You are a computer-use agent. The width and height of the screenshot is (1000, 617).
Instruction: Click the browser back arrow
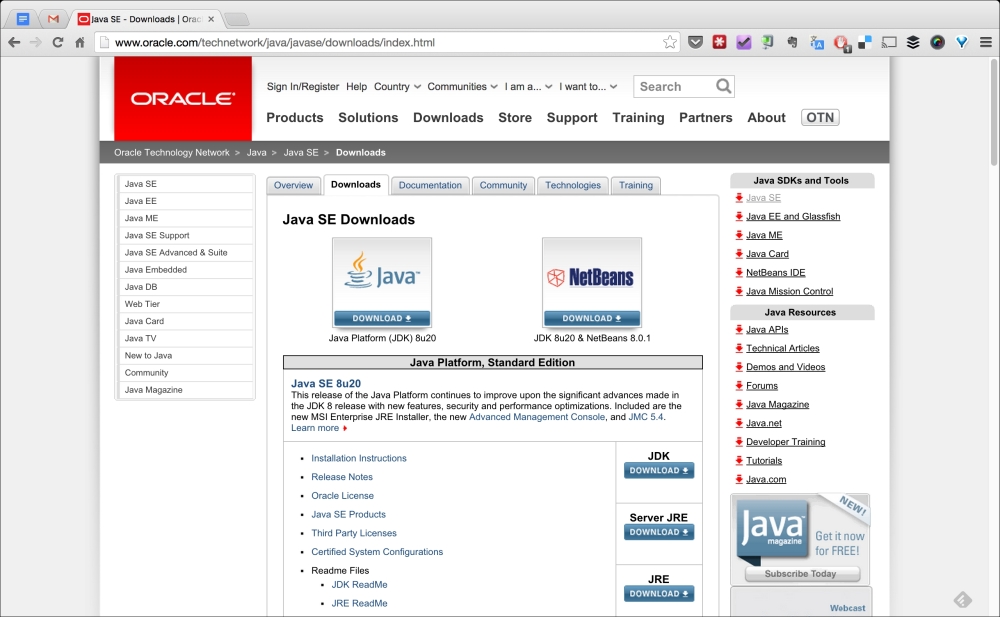(14, 43)
